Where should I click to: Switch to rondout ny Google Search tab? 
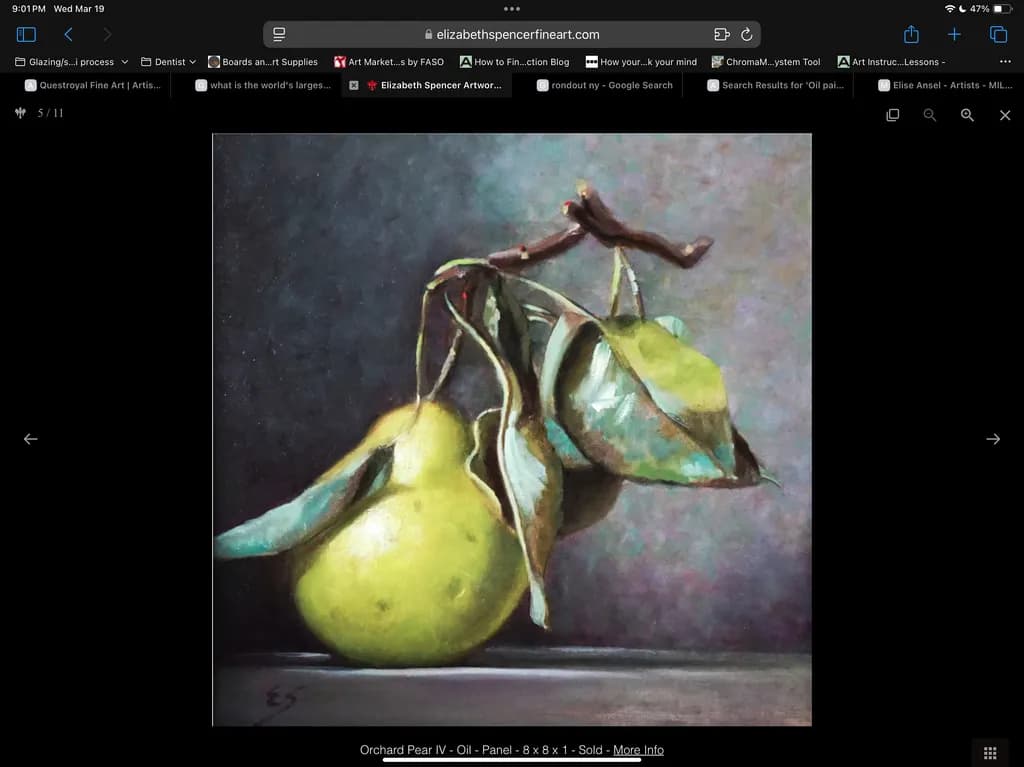pos(605,86)
